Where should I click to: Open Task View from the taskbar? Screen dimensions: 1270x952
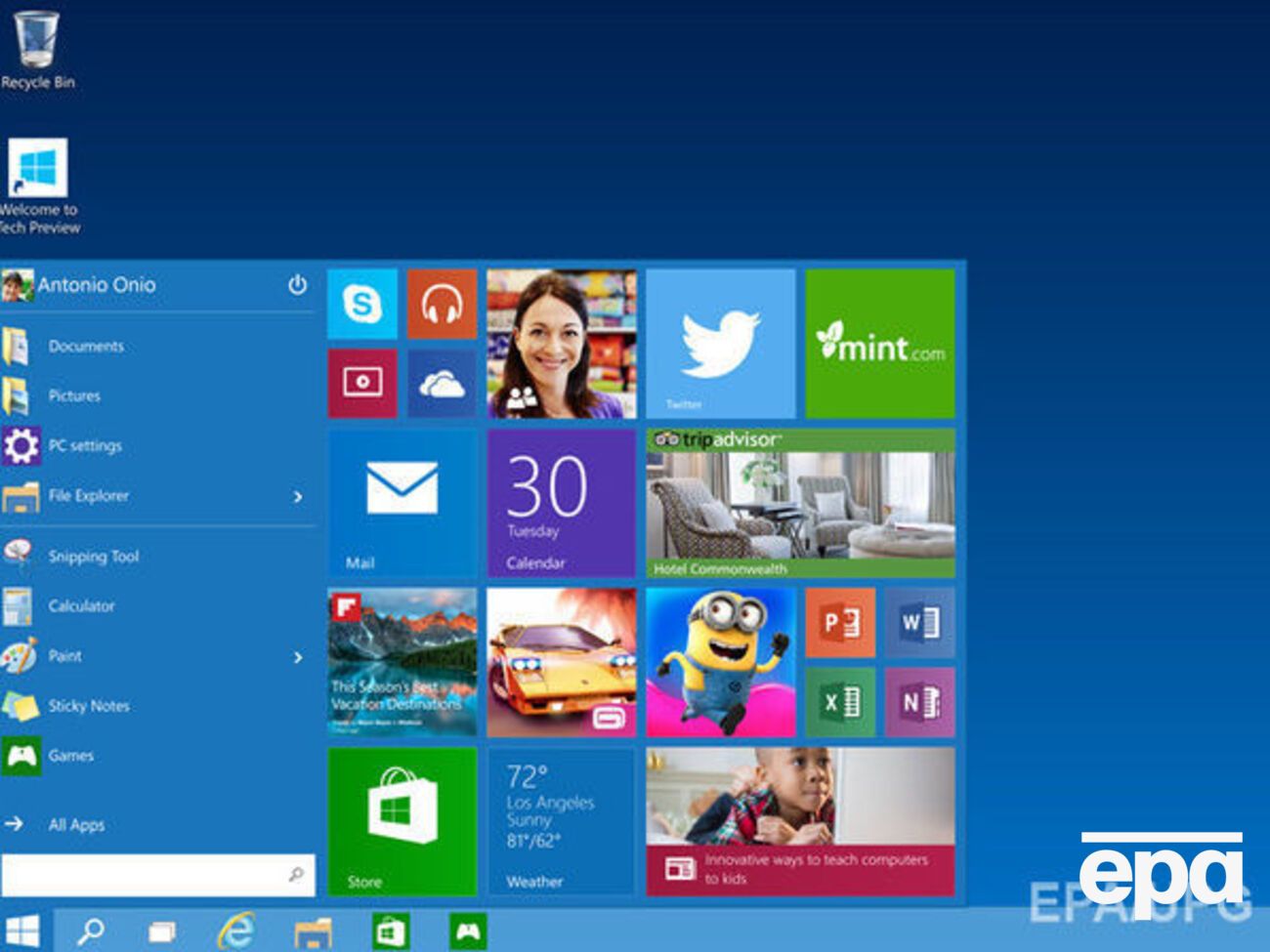tap(161, 932)
